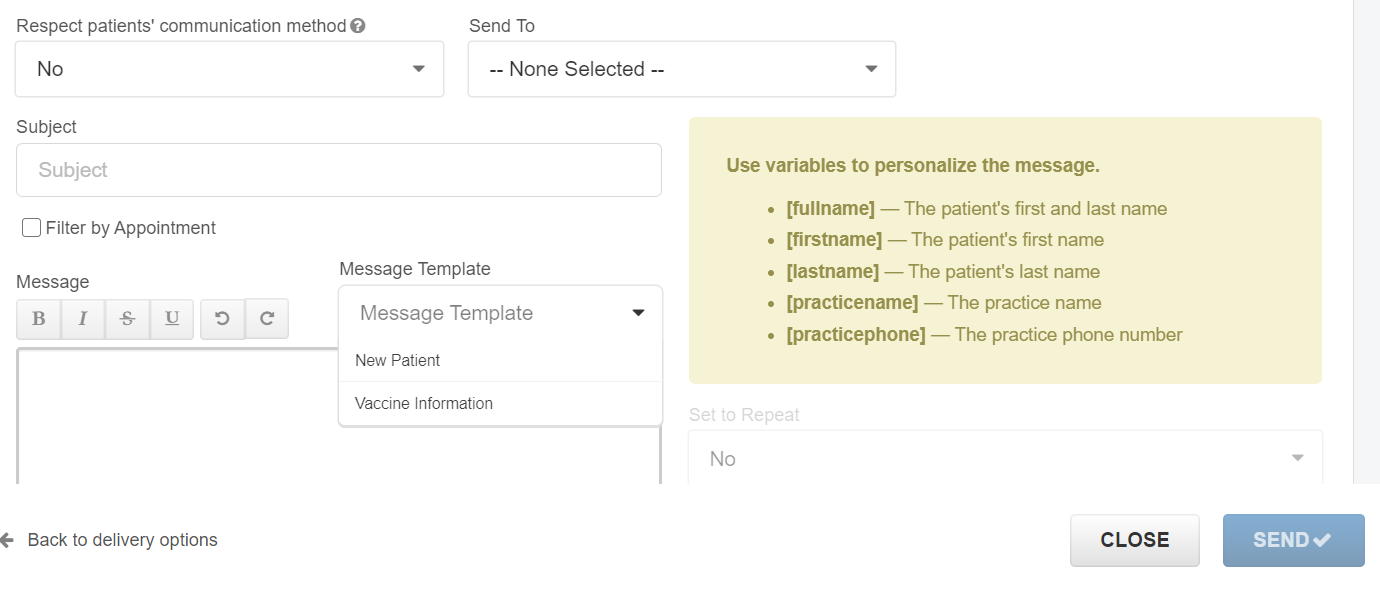Choose the New Patient template
This screenshot has width=1380, height=595.
point(398,360)
